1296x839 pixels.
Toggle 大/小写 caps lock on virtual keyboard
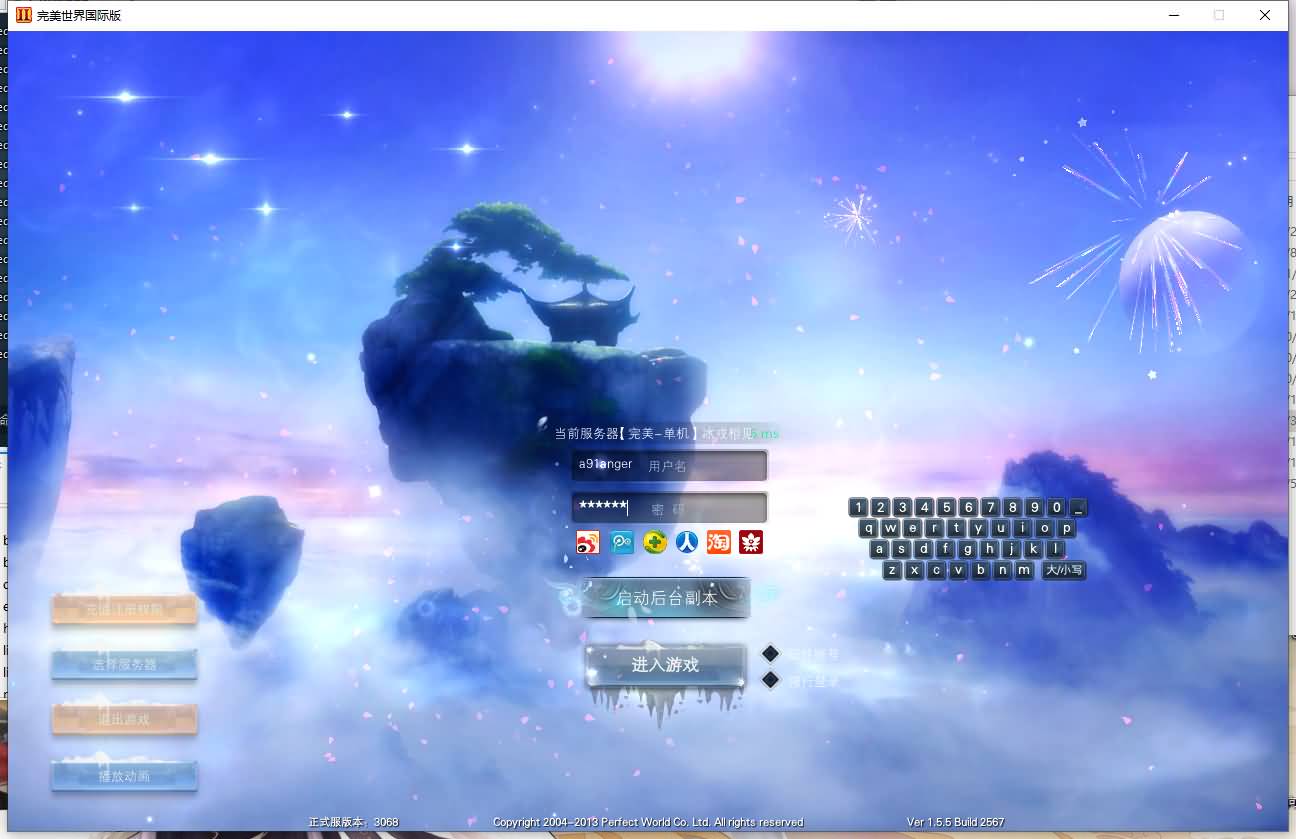tap(1064, 570)
